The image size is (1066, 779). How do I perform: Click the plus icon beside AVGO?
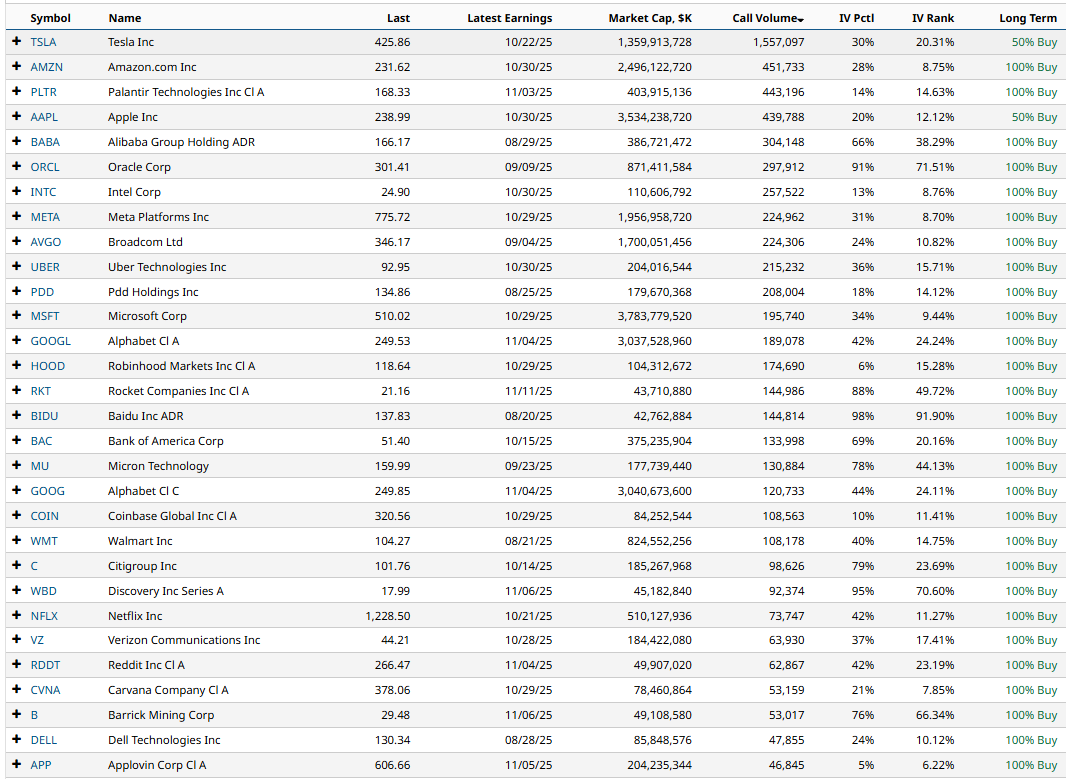point(17,241)
